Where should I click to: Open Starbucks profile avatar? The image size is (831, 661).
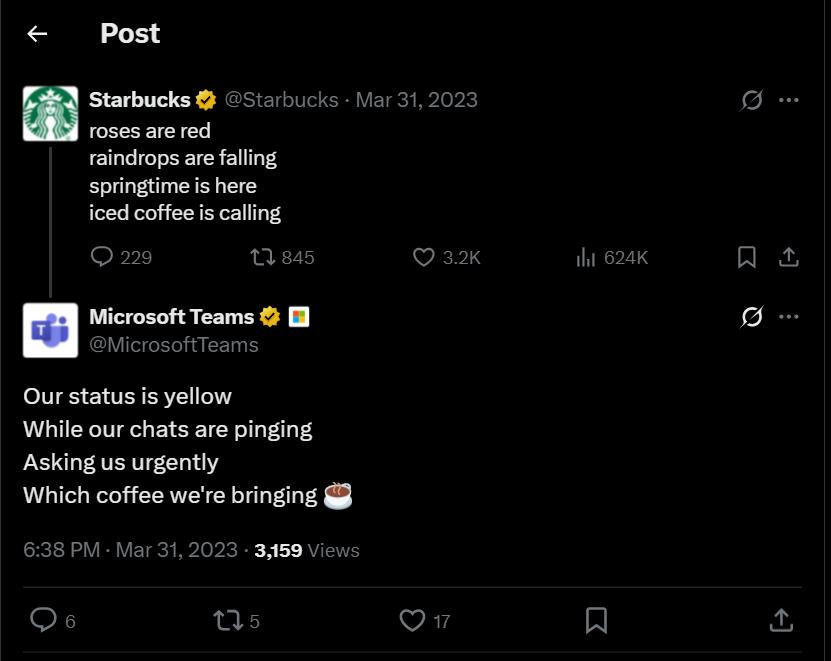click(x=50, y=113)
